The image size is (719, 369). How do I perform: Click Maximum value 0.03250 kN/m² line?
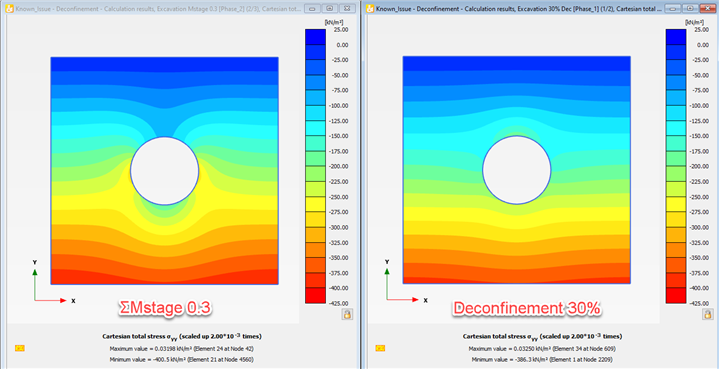542,349
